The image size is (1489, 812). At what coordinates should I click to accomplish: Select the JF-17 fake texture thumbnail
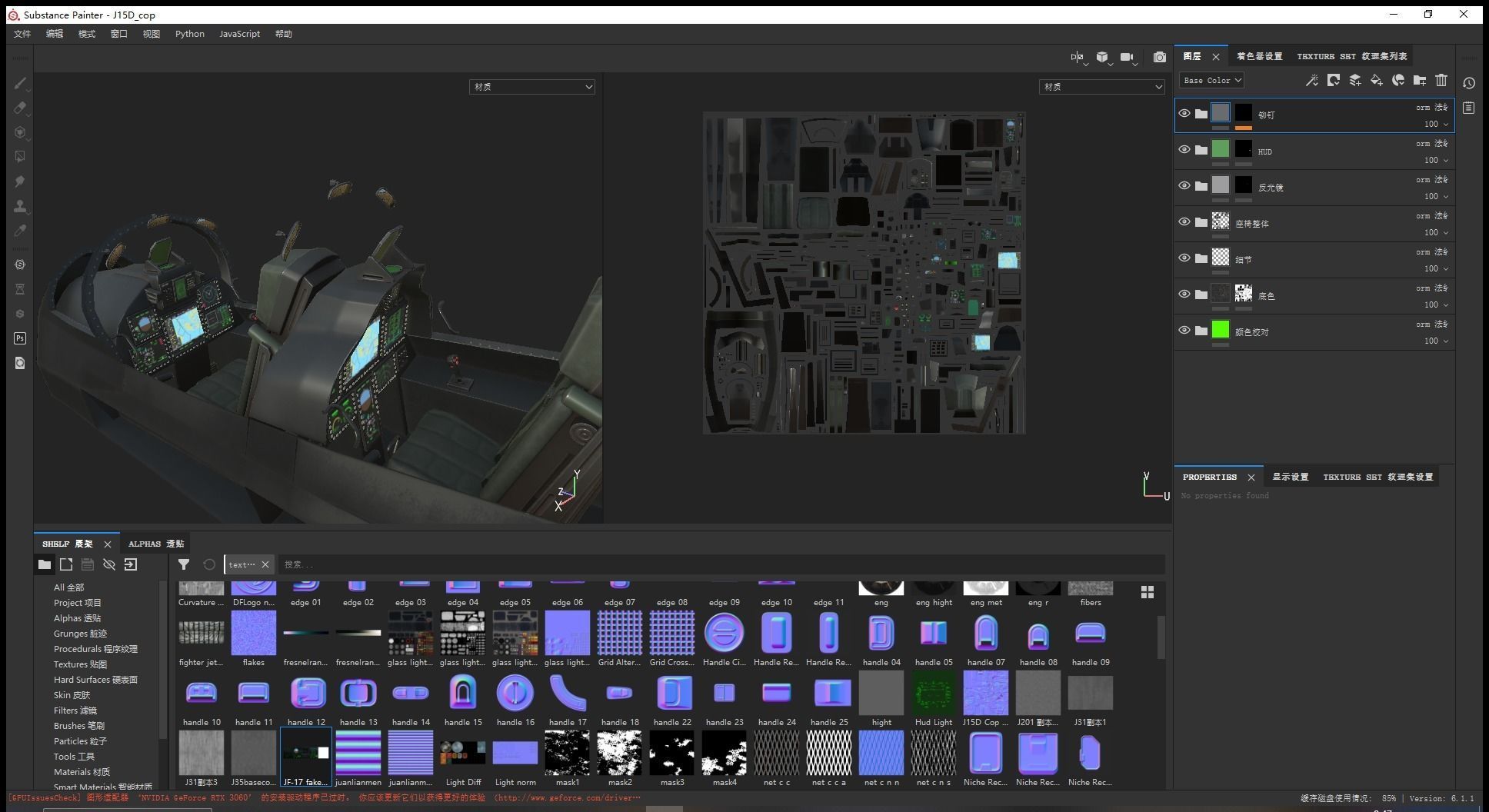(306, 757)
